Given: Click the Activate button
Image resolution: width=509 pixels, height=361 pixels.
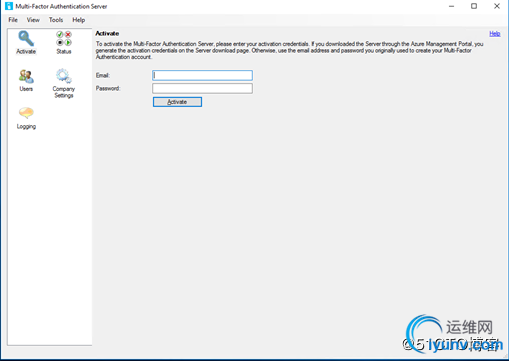Looking at the screenshot, I should [177, 102].
